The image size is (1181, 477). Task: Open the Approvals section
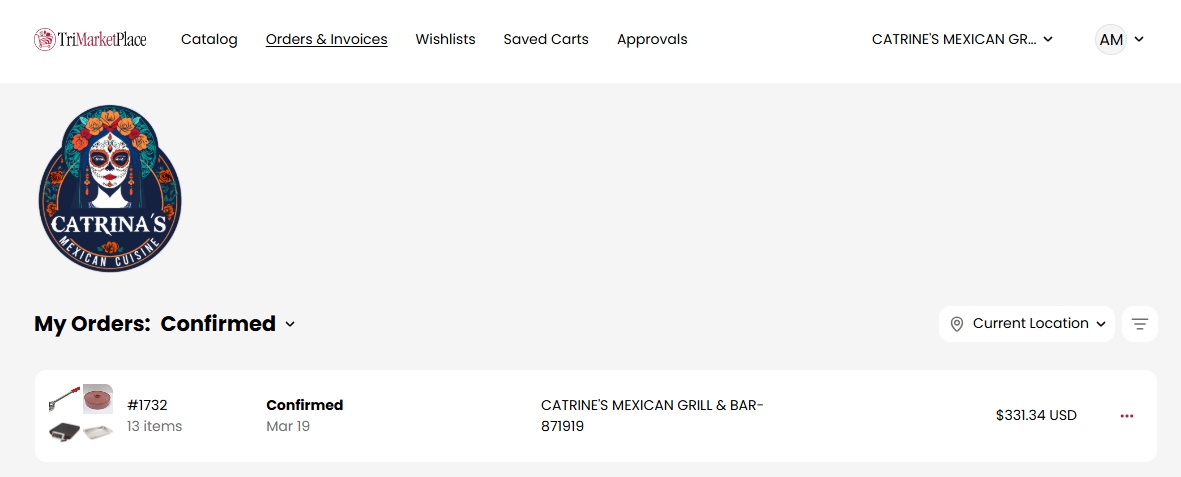coord(652,40)
